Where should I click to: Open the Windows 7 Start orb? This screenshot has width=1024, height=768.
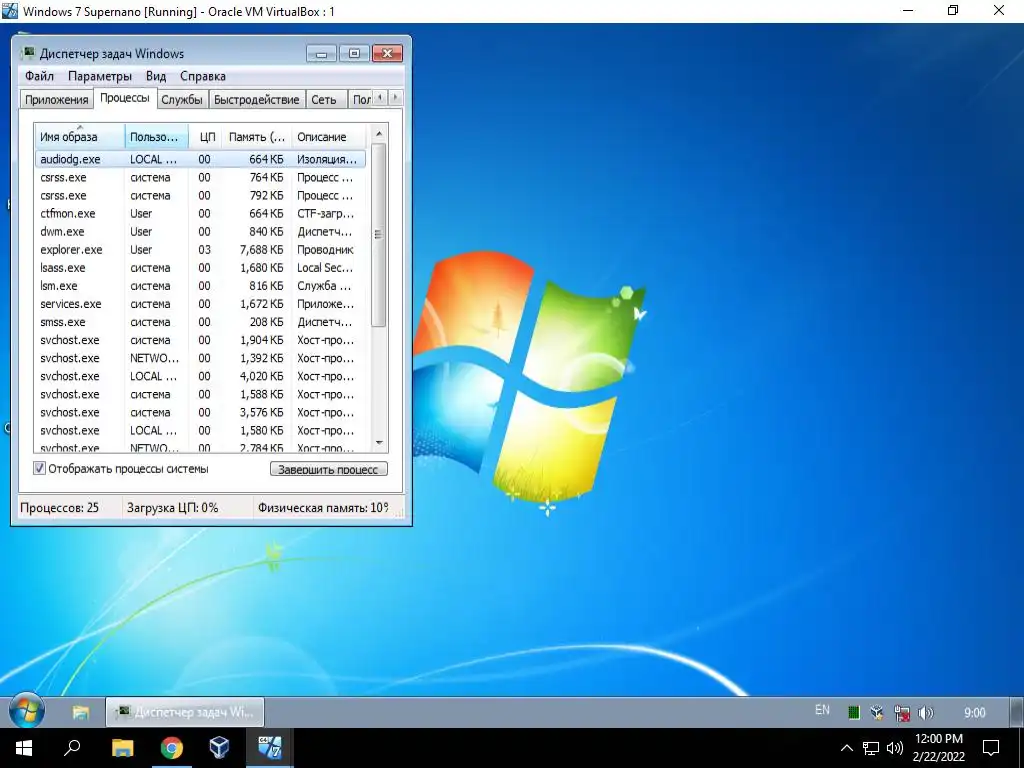(26, 711)
